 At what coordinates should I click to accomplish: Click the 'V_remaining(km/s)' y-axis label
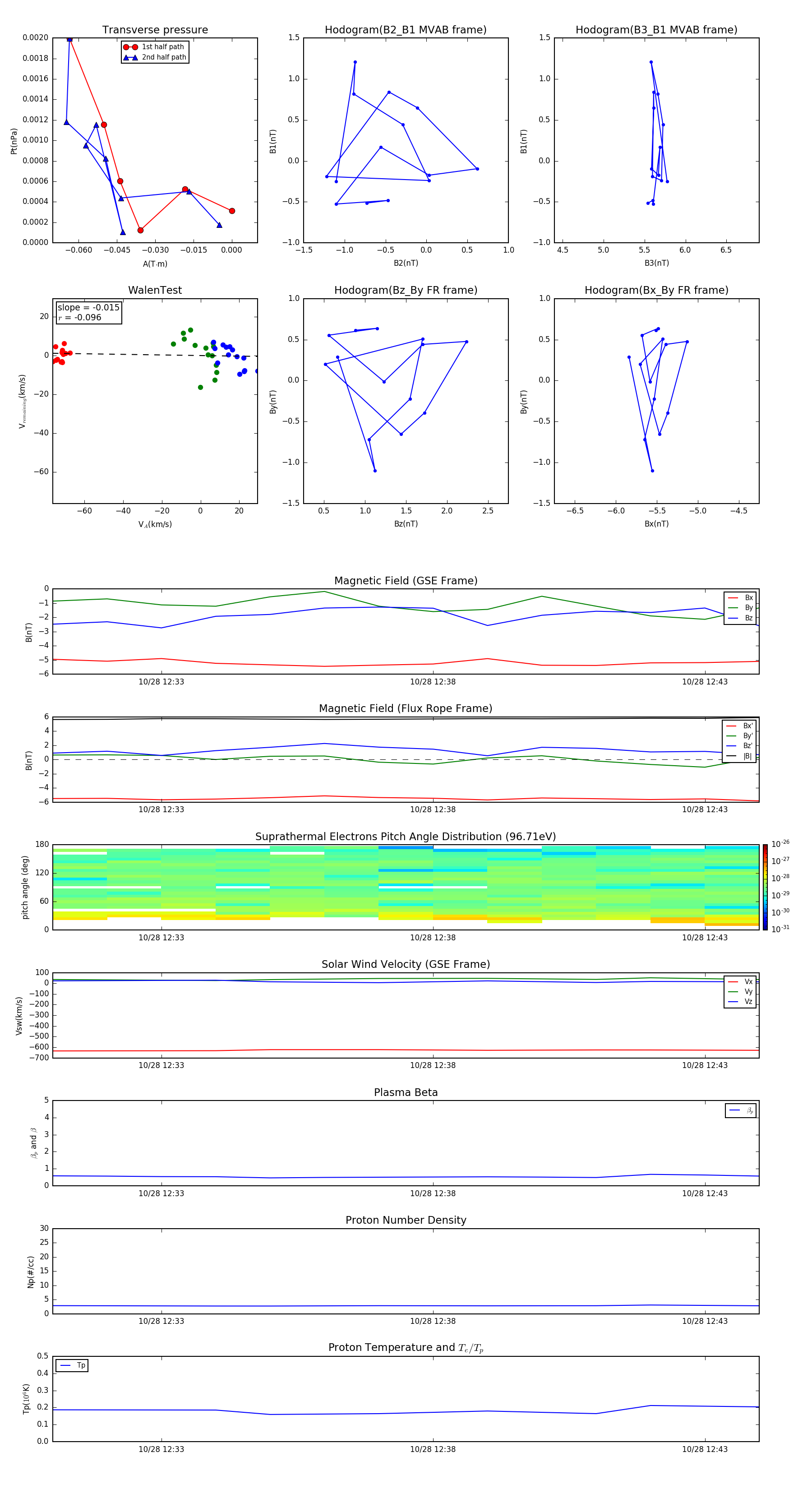pyautogui.click(x=22, y=401)
